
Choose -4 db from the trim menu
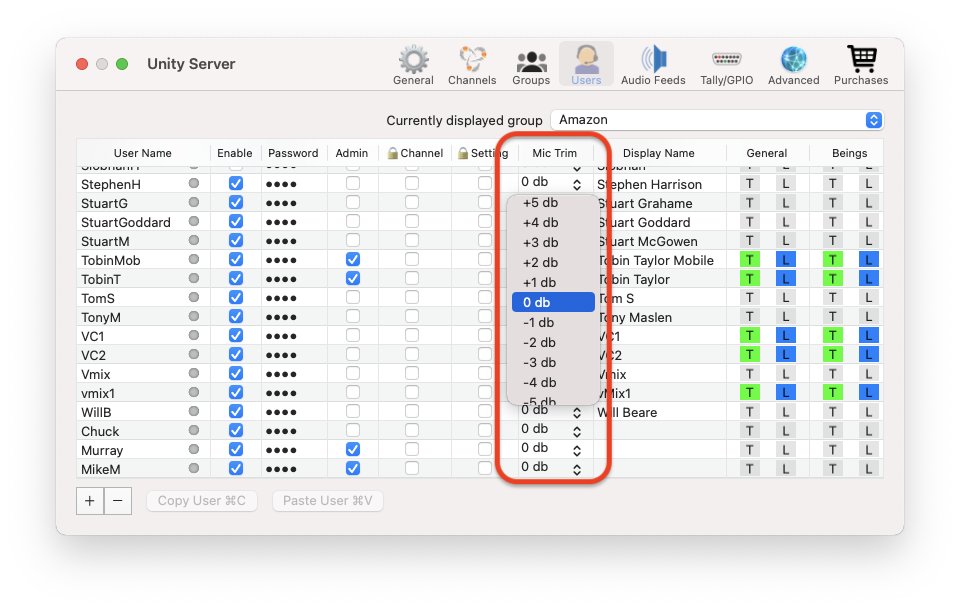[x=553, y=383]
